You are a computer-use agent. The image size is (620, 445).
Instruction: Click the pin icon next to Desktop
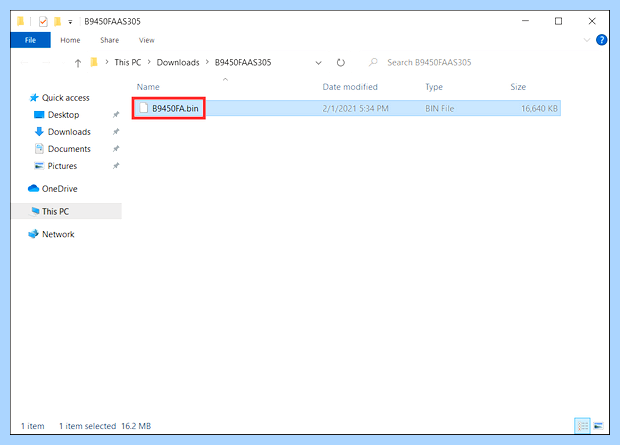116,115
